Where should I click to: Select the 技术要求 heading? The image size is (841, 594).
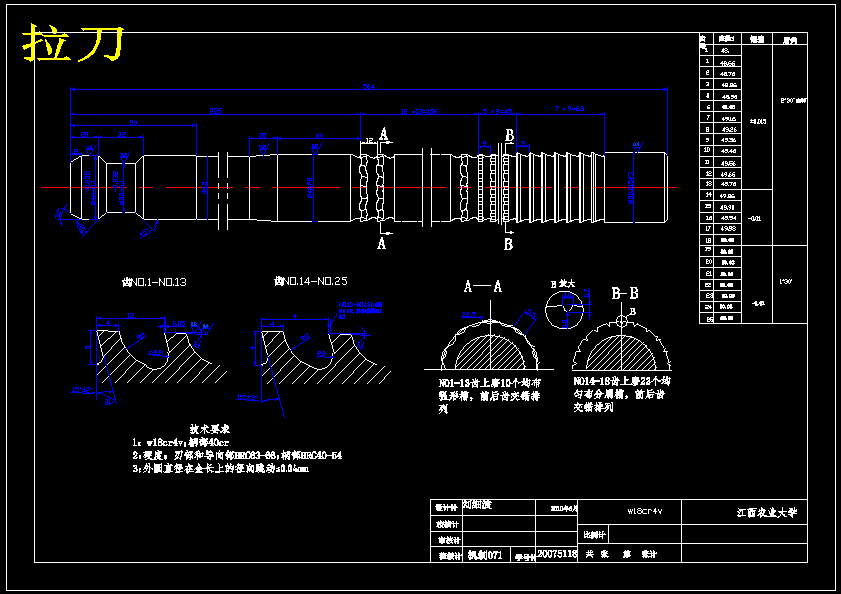click(210, 429)
